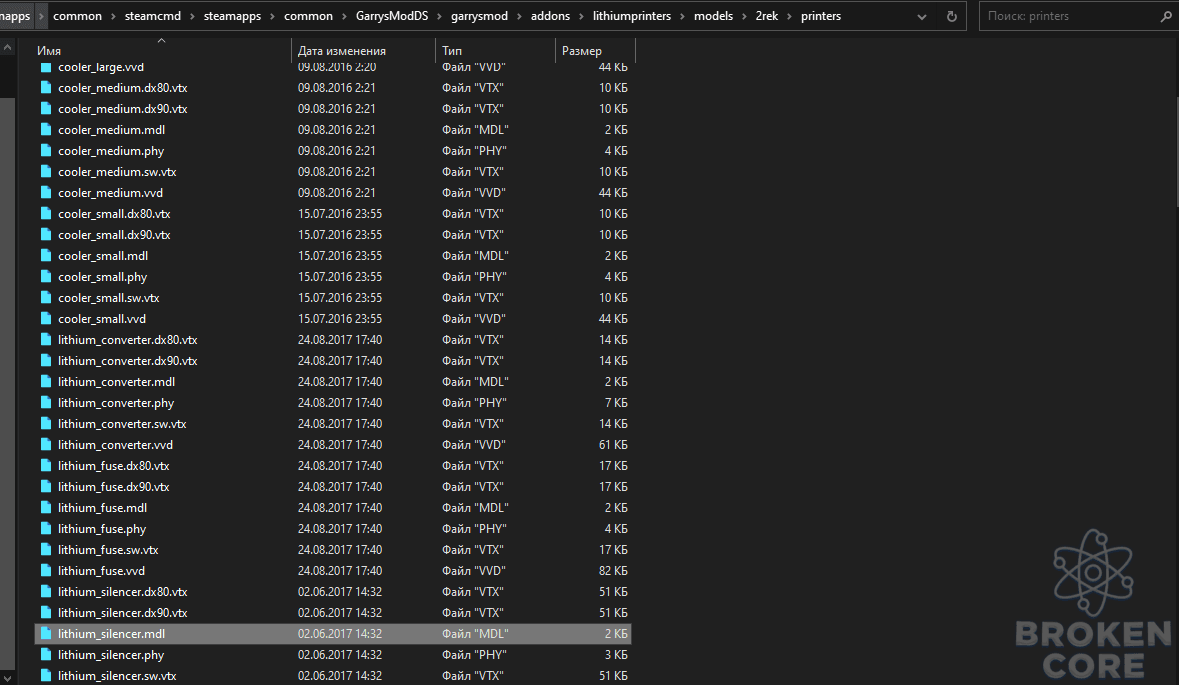This screenshot has width=1179, height=685.
Task: Expand the chevron after addons in the path
Action: [581, 16]
